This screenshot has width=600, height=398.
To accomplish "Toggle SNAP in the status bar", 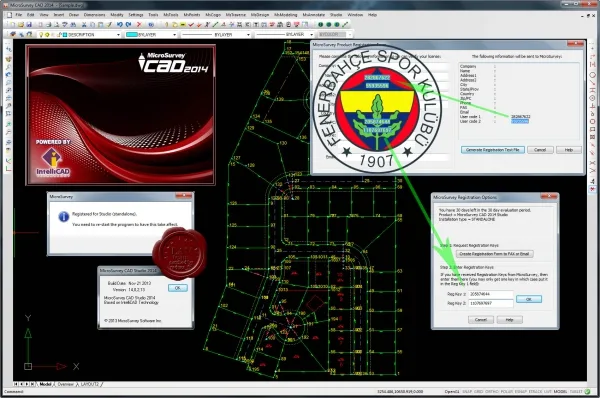I will [x=467, y=391].
